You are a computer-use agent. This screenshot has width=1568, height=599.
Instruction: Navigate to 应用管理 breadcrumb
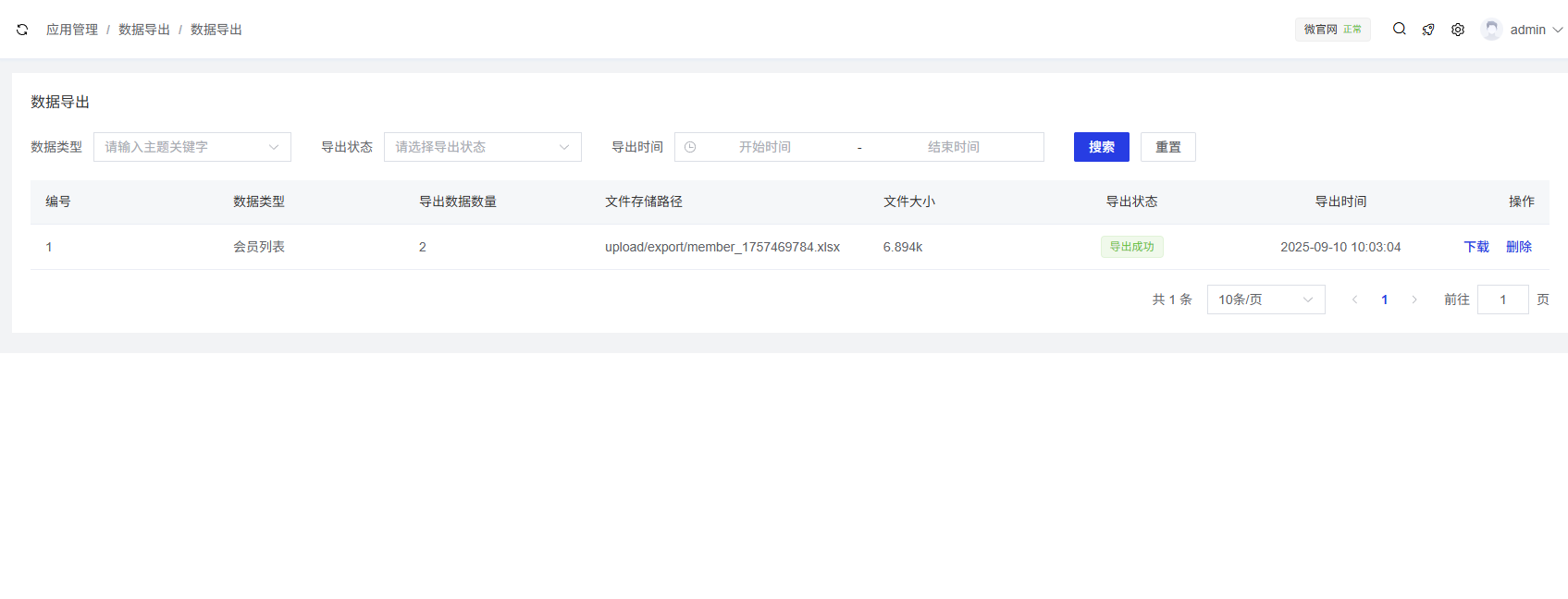(x=72, y=30)
